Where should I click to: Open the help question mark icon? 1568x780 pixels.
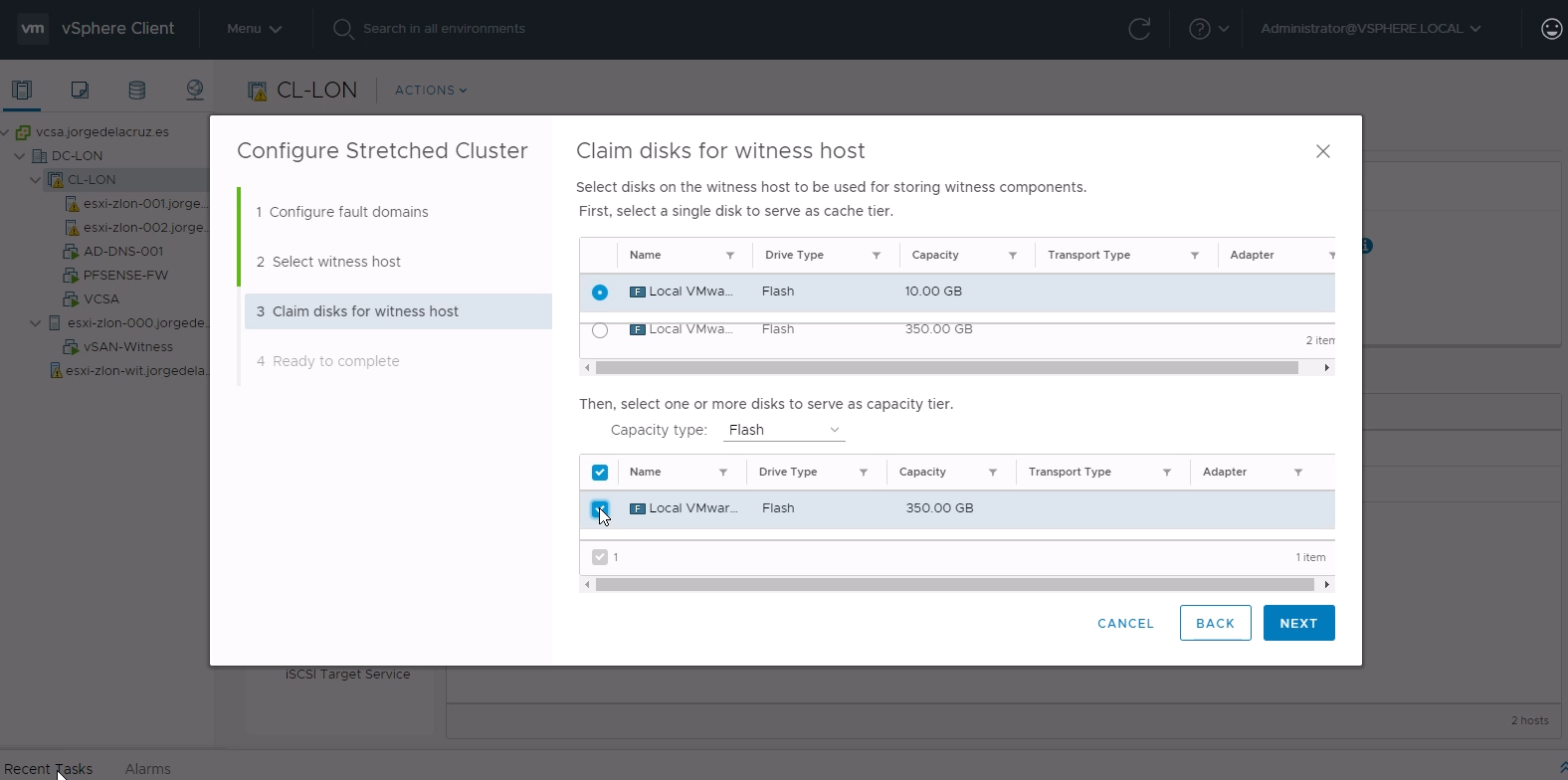pos(1200,29)
